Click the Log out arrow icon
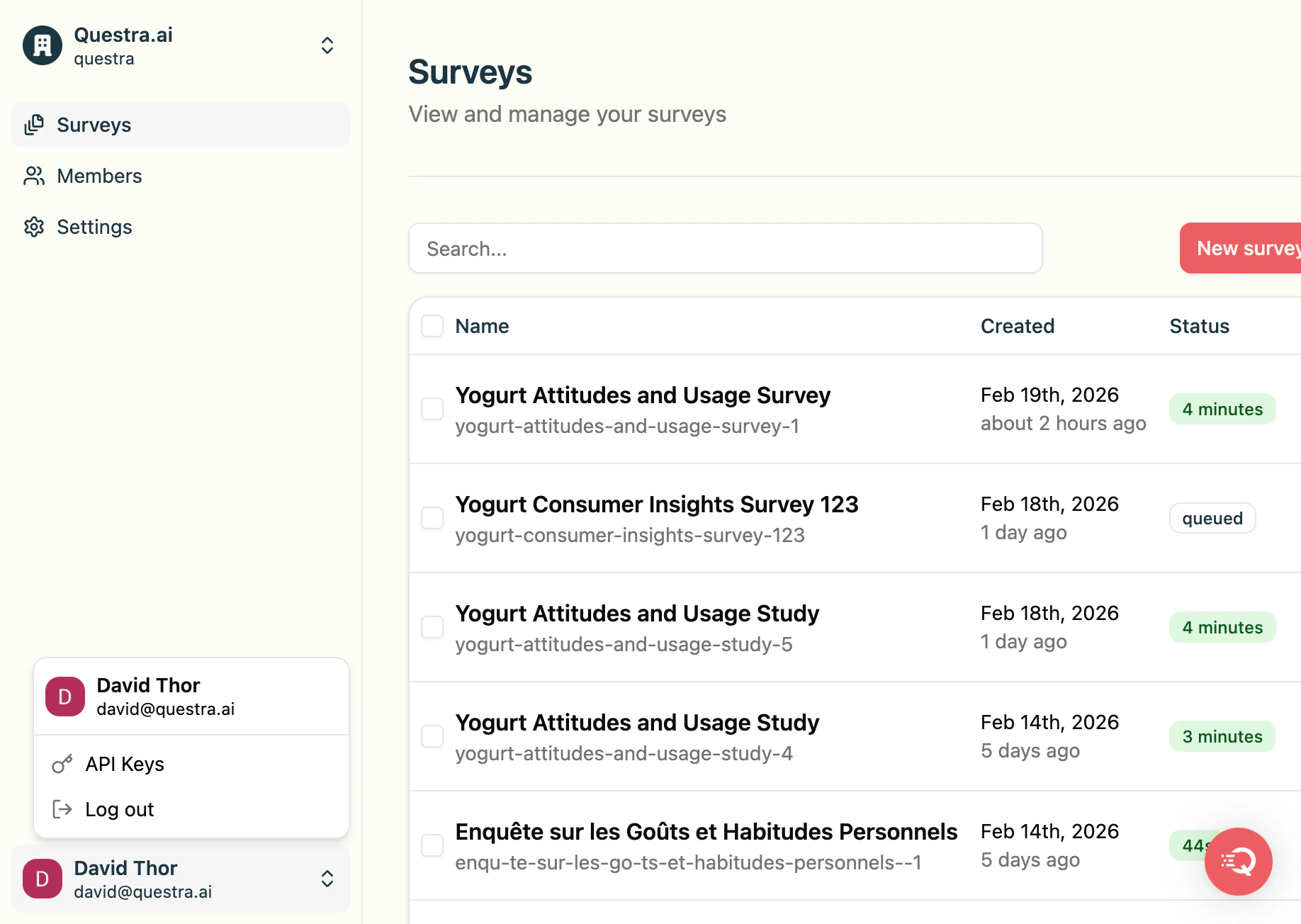The width and height of the screenshot is (1301, 924). (x=62, y=809)
